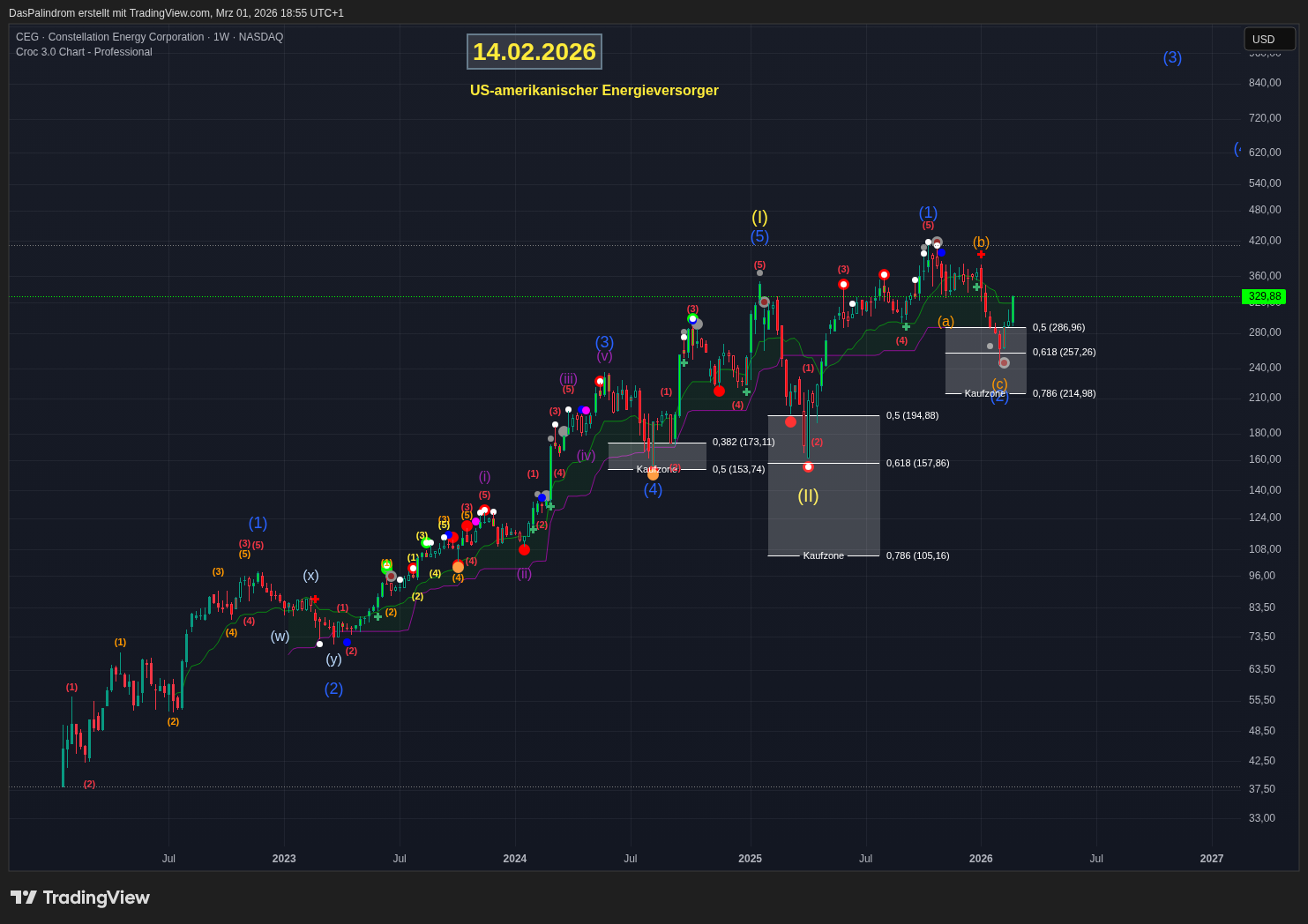
Task: Click the orange (a) wave label
Action: click(x=945, y=321)
